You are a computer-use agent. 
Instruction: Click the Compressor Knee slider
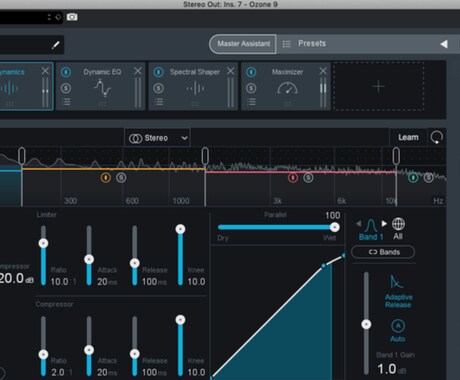click(180, 346)
